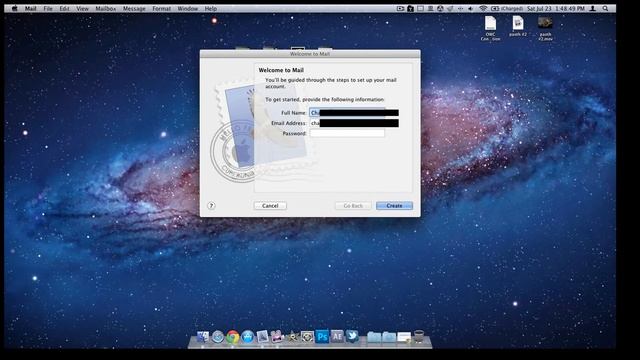This screenshot has height=360, width=640.
Task: Open the File menu
Action: (x=48, y=8)
